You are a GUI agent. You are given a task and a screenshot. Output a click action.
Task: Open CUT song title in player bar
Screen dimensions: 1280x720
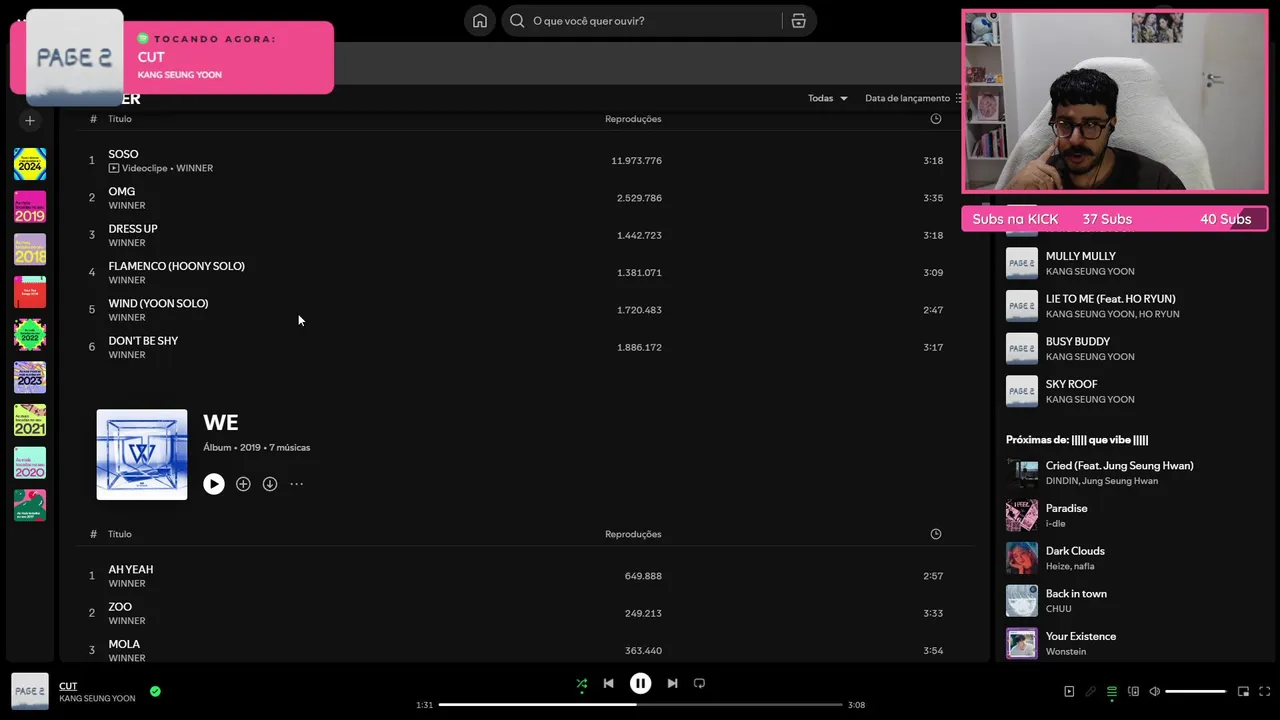68,686
